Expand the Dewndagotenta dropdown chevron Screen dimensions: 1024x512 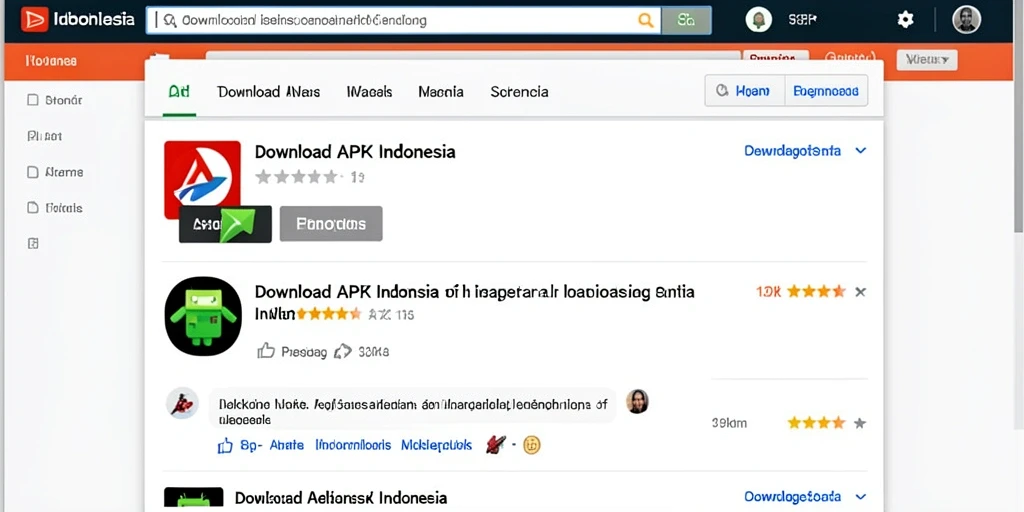coord(861,151)
